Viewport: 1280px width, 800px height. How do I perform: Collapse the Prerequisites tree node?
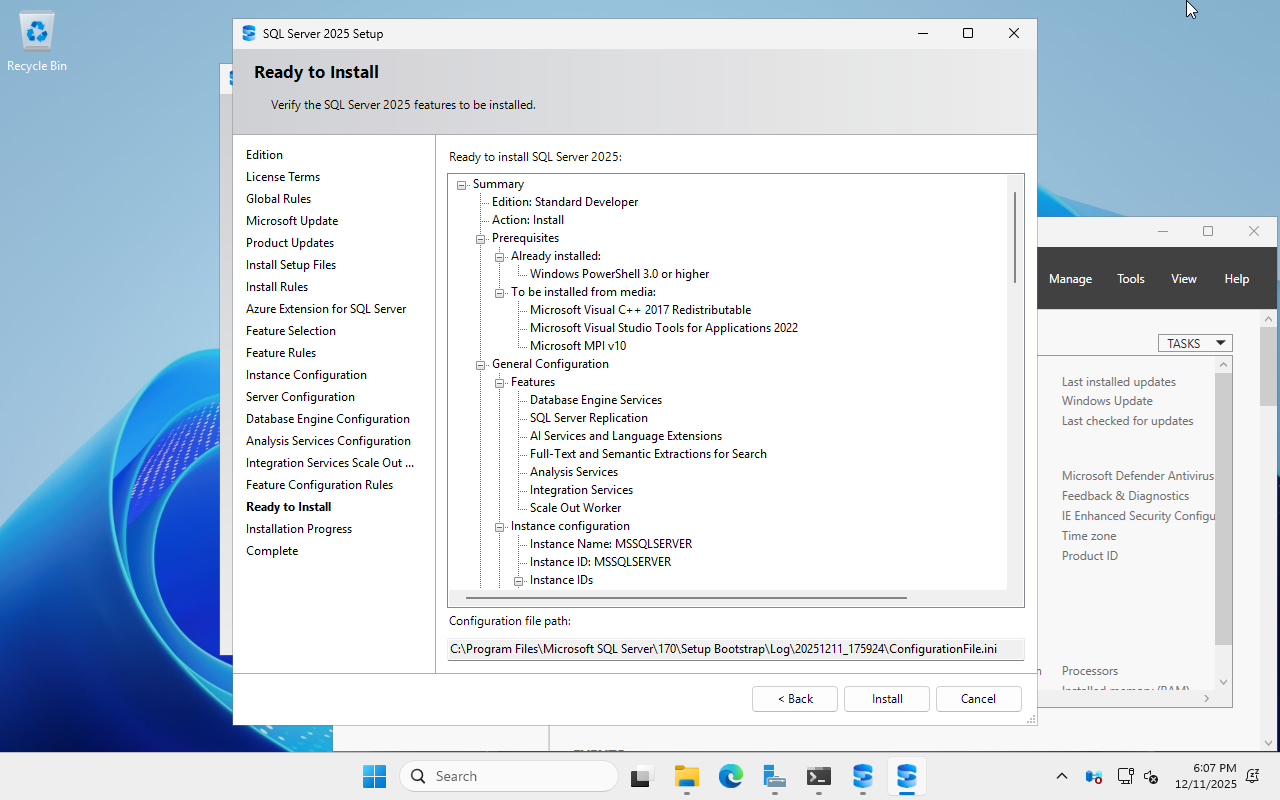481,239
